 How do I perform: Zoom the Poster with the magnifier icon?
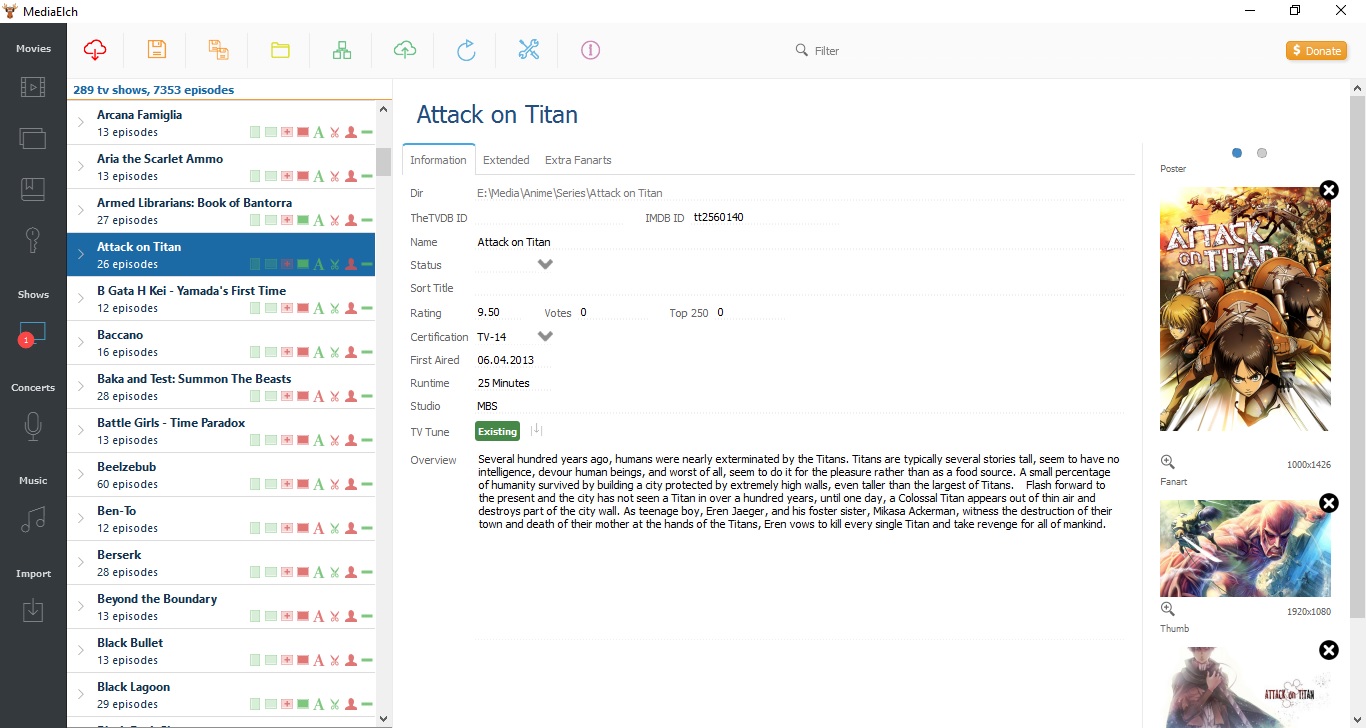point(1167,462)
